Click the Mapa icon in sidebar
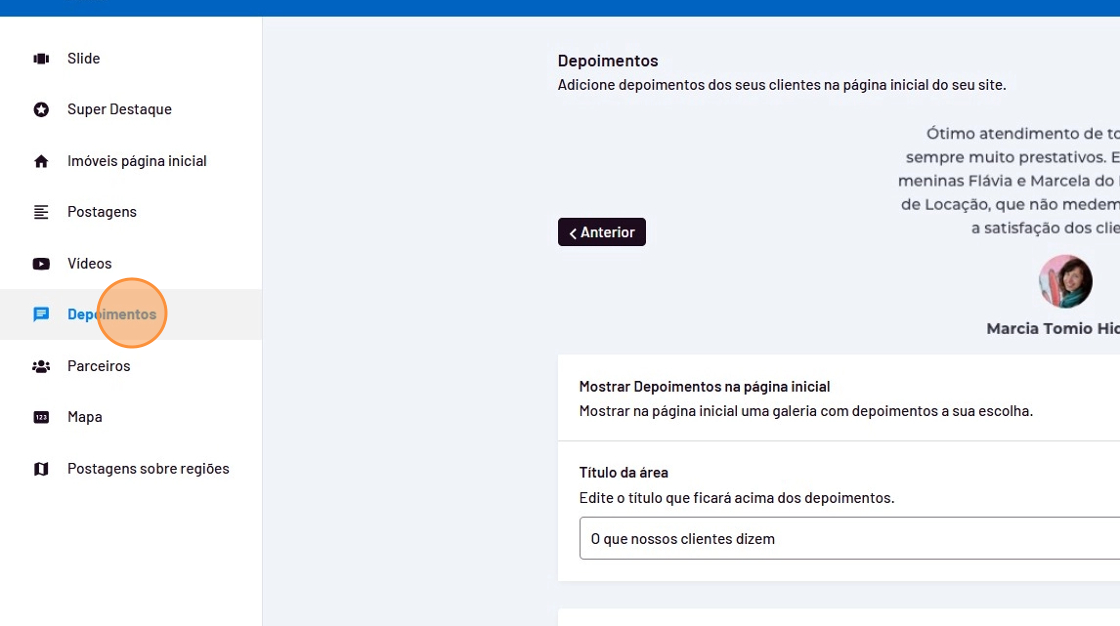 point(41,417)
